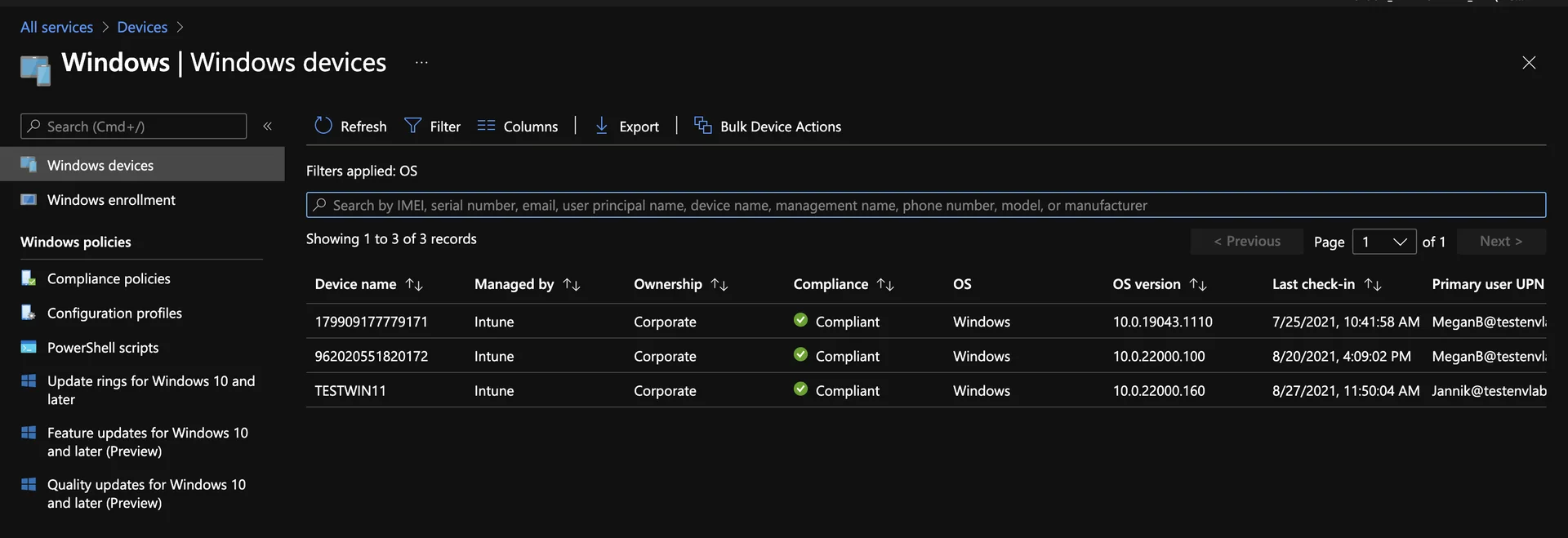
Task: Click the Columns list icon
Action: [x=486, y=126]
